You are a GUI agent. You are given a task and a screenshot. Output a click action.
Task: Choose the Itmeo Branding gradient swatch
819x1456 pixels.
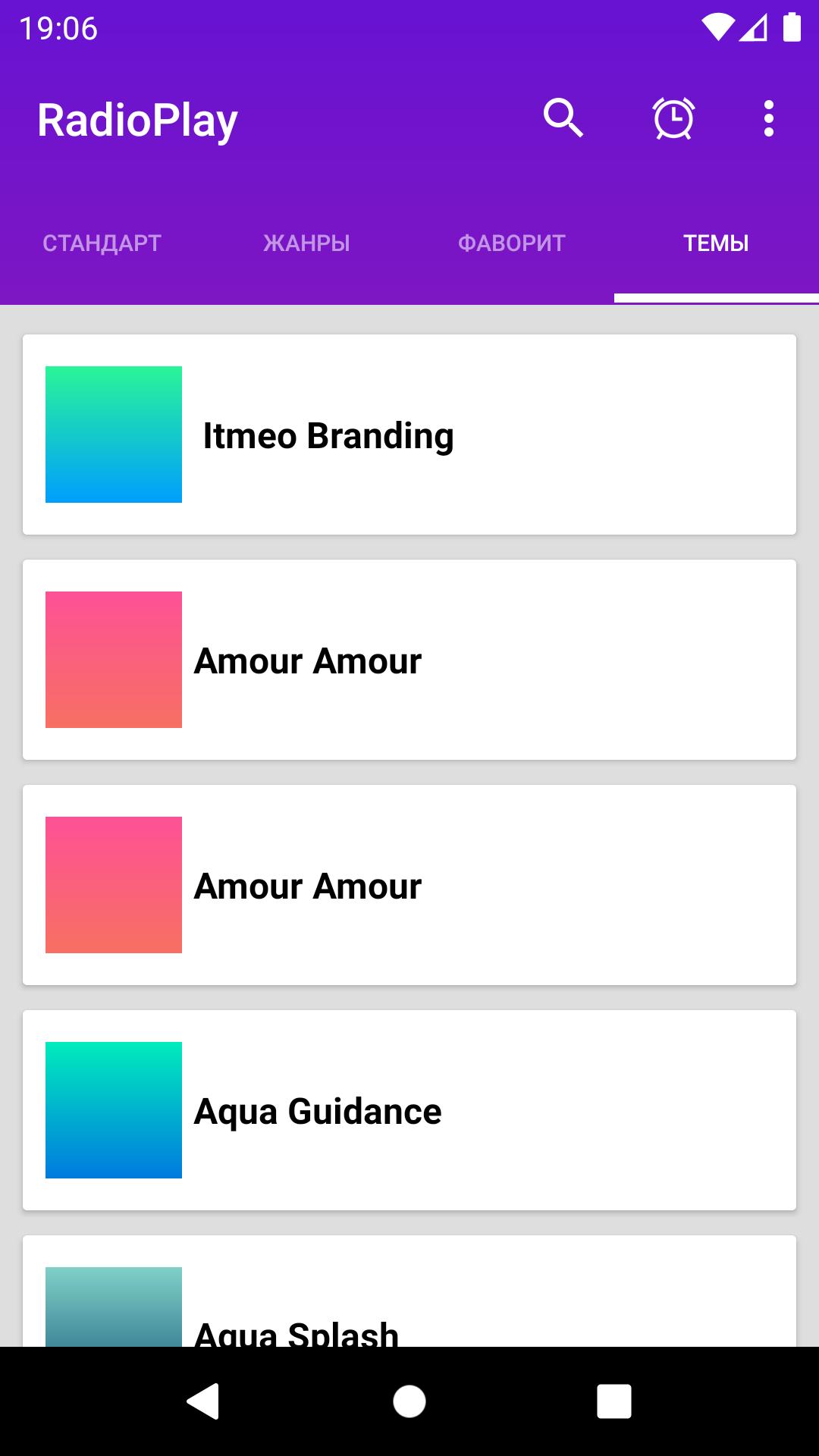(x=114, y=435)
